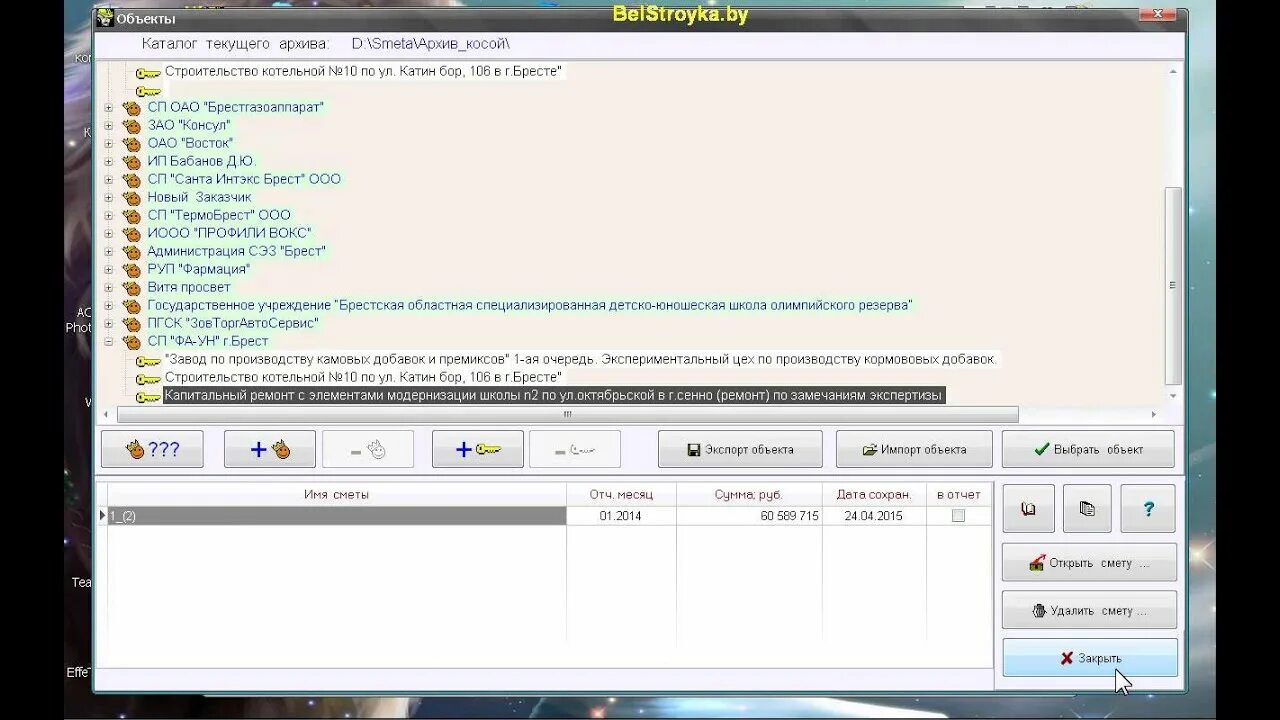1280x720 pixels.
Task: Click the customer search "???" icon
Action: [x=151, y=448]
